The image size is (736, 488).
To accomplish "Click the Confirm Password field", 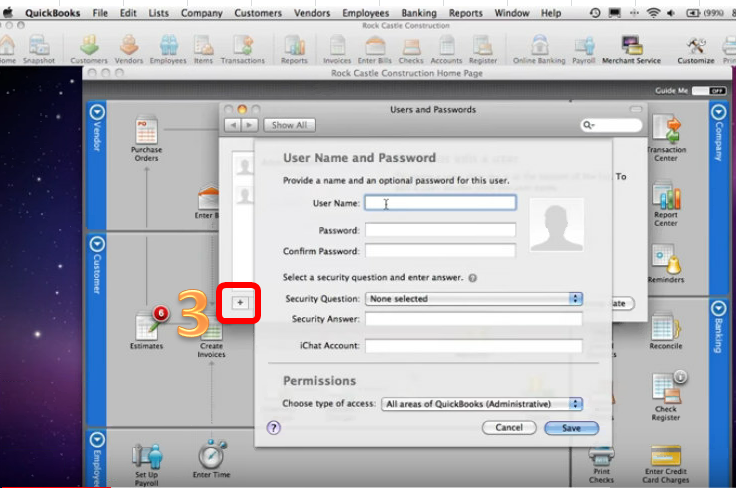I will [440, 251].
